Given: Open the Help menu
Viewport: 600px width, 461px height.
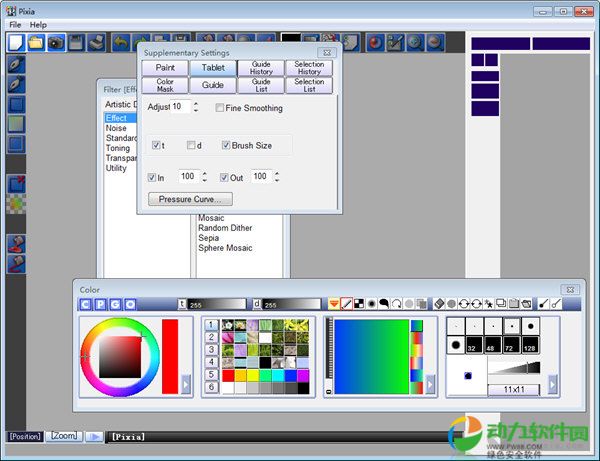Looking at the screenshot, I should [38, 24].
